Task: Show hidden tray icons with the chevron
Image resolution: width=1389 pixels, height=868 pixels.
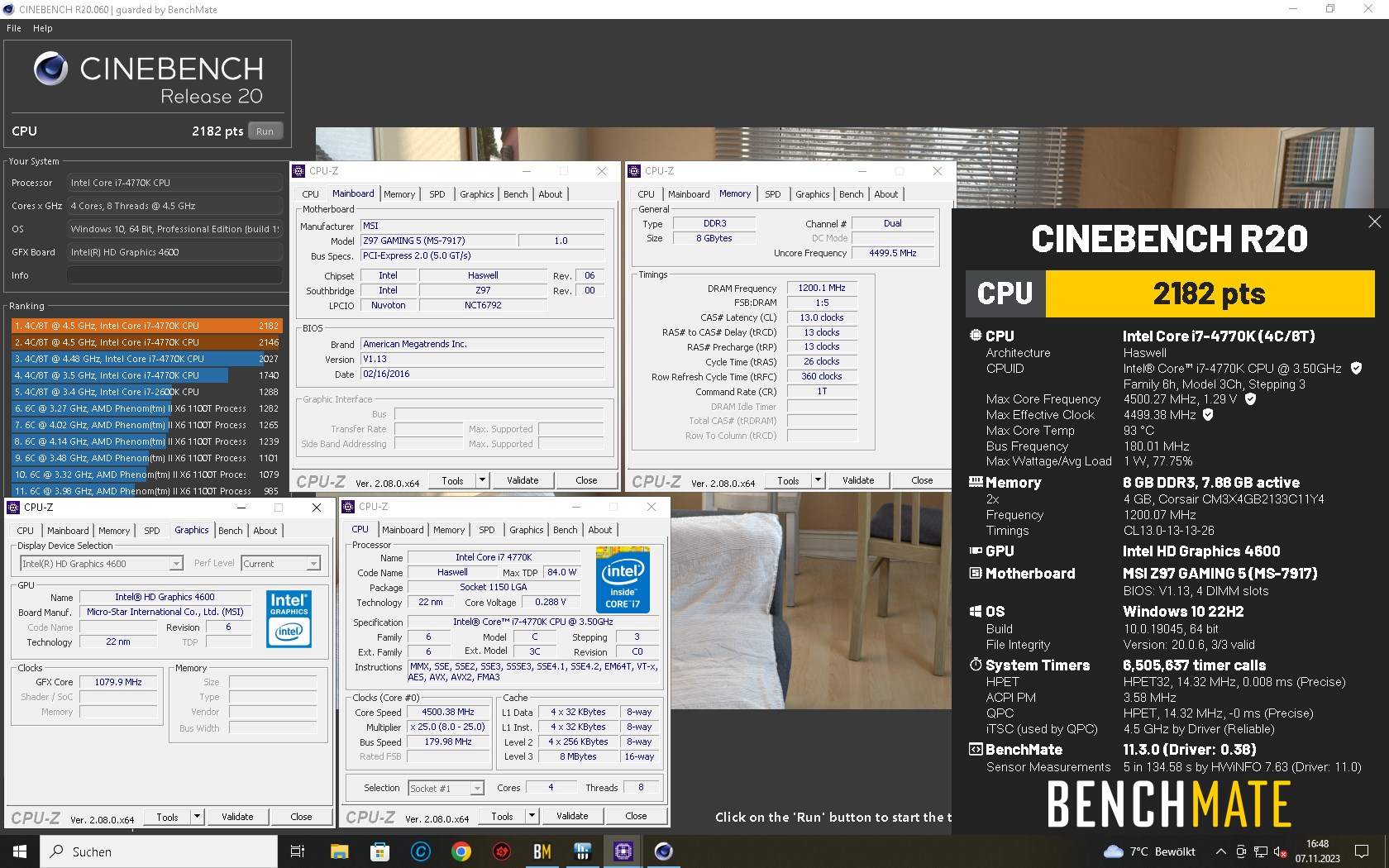Action: [1220, 851]
